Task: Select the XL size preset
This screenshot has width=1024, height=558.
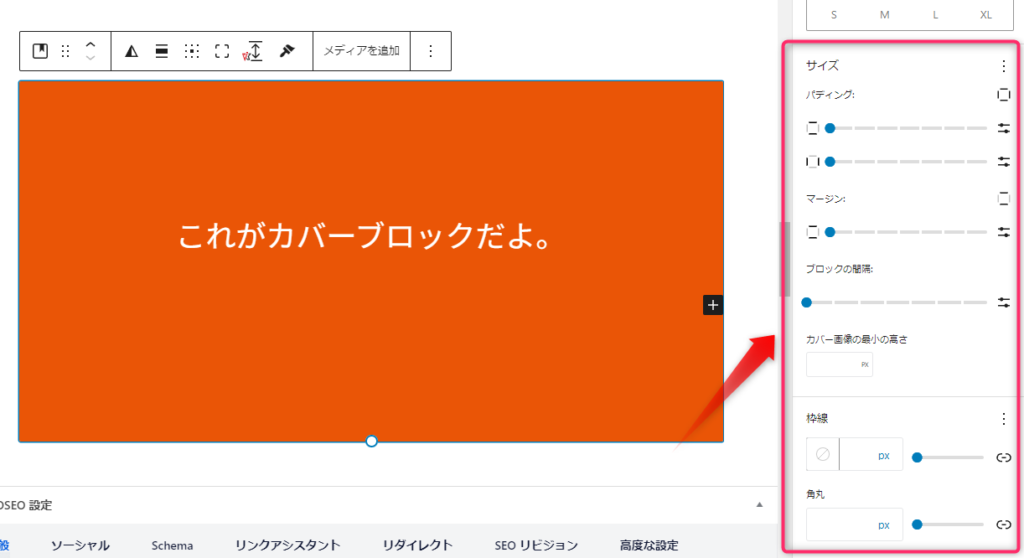Action: (x=986, y=14)
